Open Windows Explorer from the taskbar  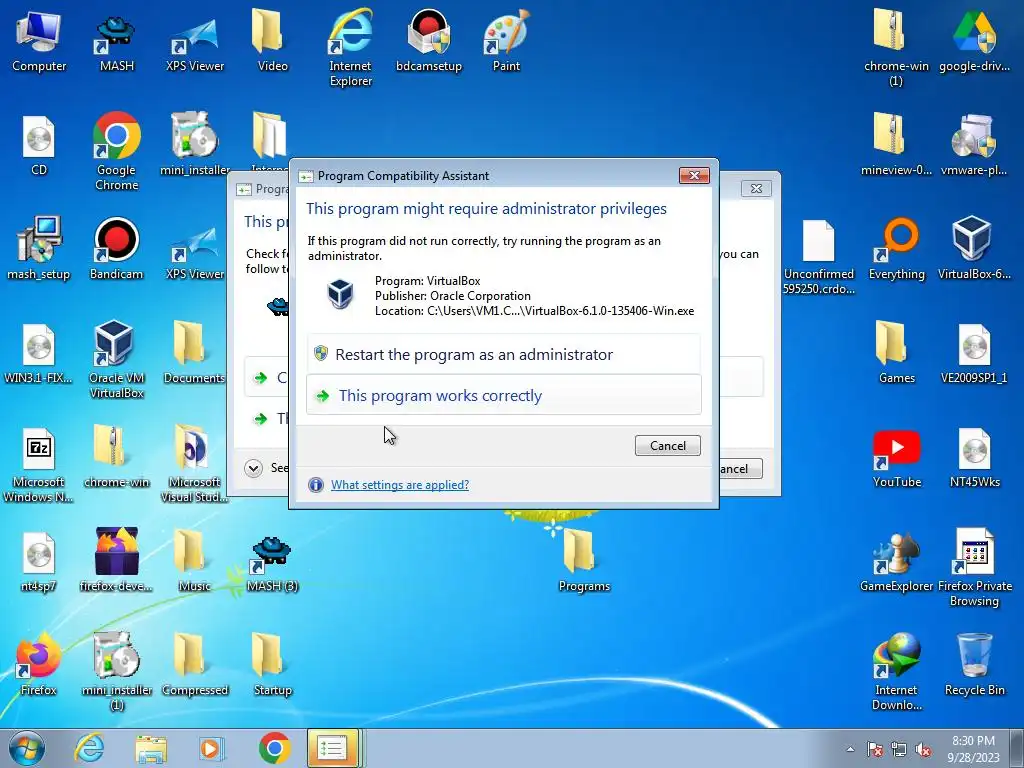pyautogui.click(x=152, y=748)
